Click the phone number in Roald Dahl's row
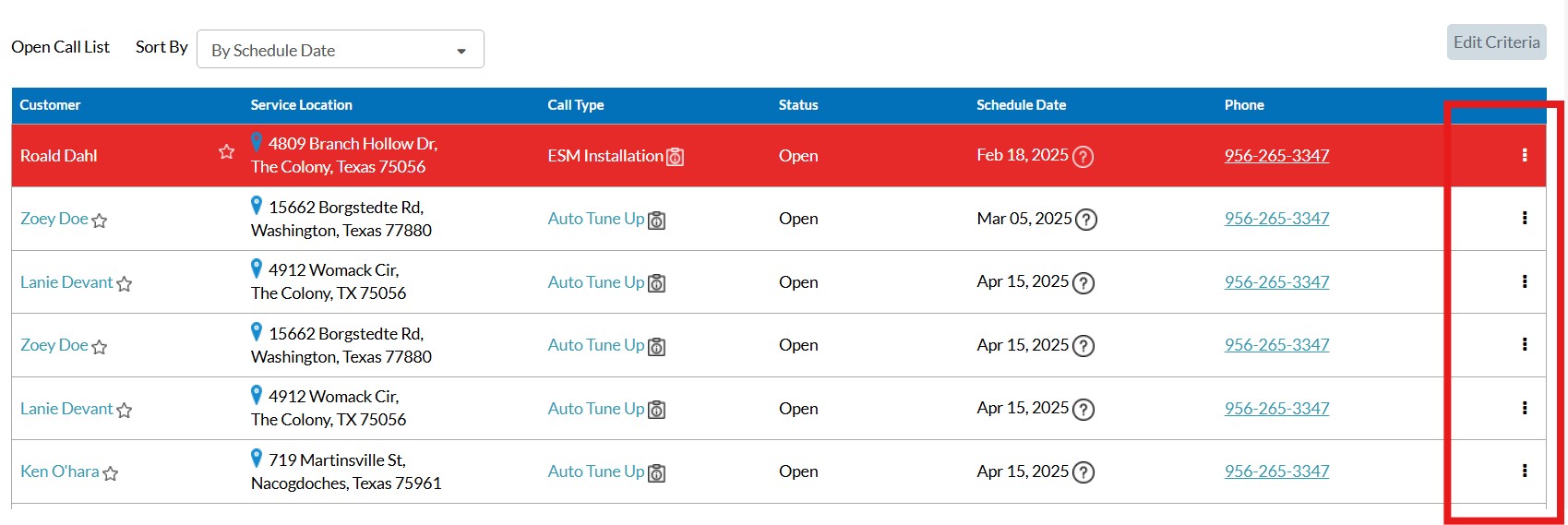The width and height of the screenshot is (1568, 525). (1276, 156)
